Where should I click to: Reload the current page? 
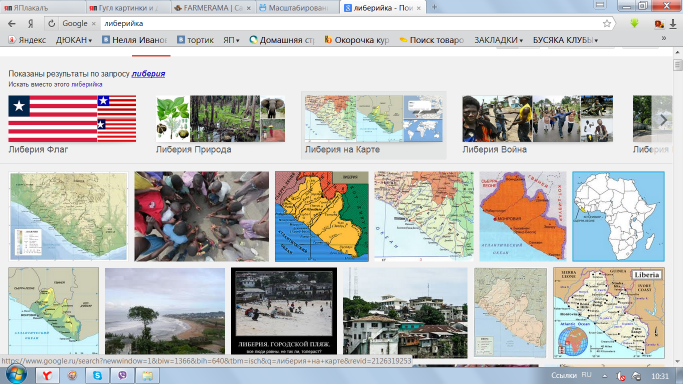(x=51, y=24)
